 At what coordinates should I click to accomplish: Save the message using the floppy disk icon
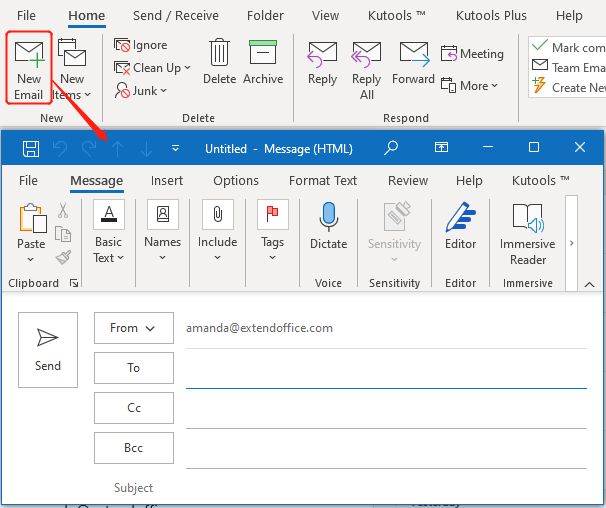click(x=31, y=148)
